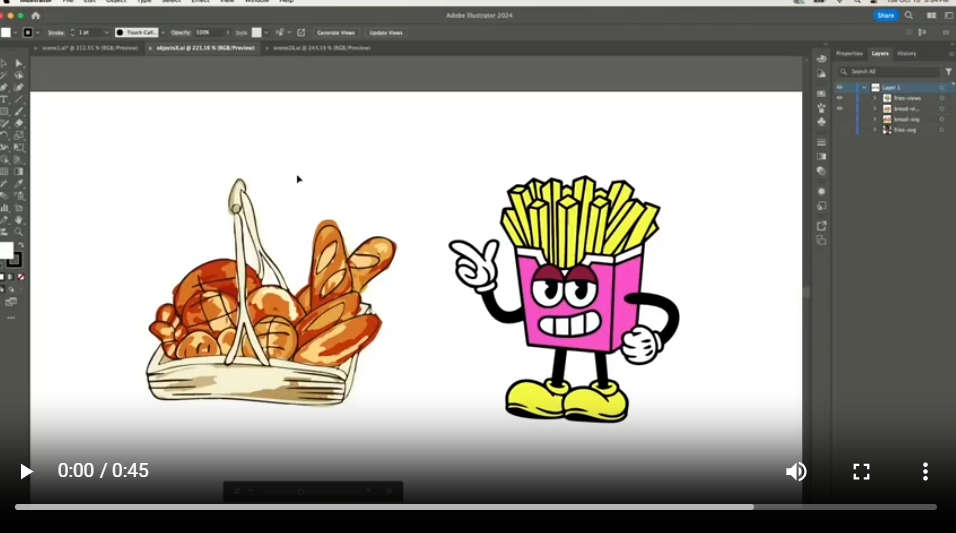Switch to the History tab
The width and height of the screenshot is (956, 533).
click(x=907, y=54)
